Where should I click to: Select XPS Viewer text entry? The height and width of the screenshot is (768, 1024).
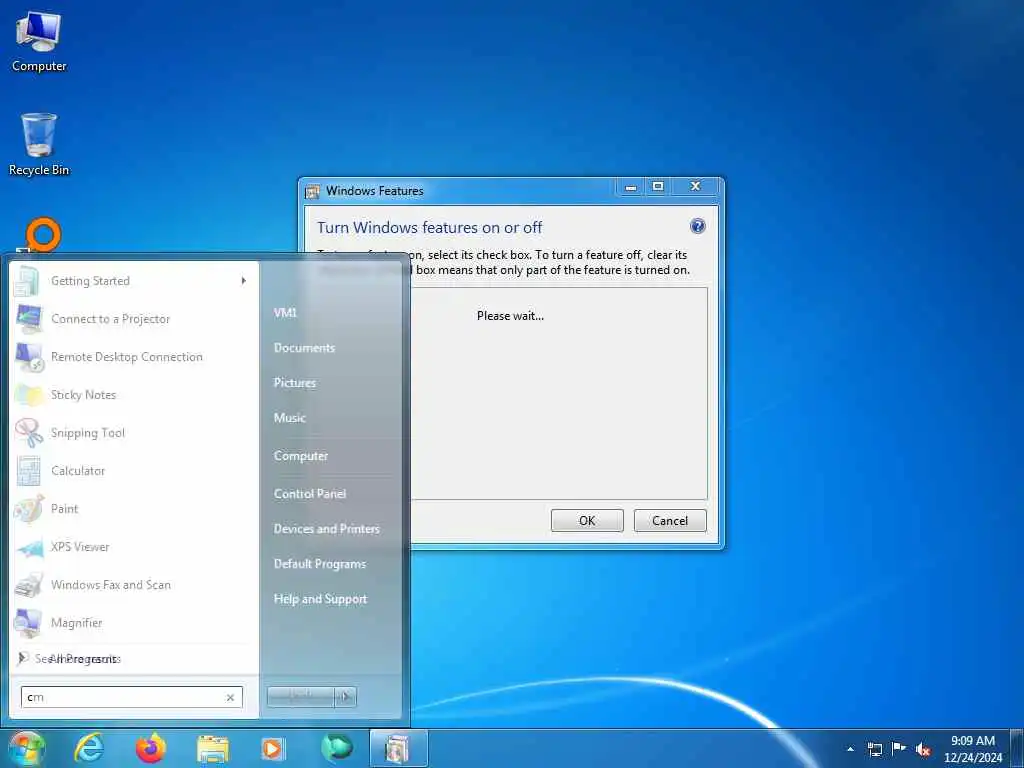tap(80, 547)
